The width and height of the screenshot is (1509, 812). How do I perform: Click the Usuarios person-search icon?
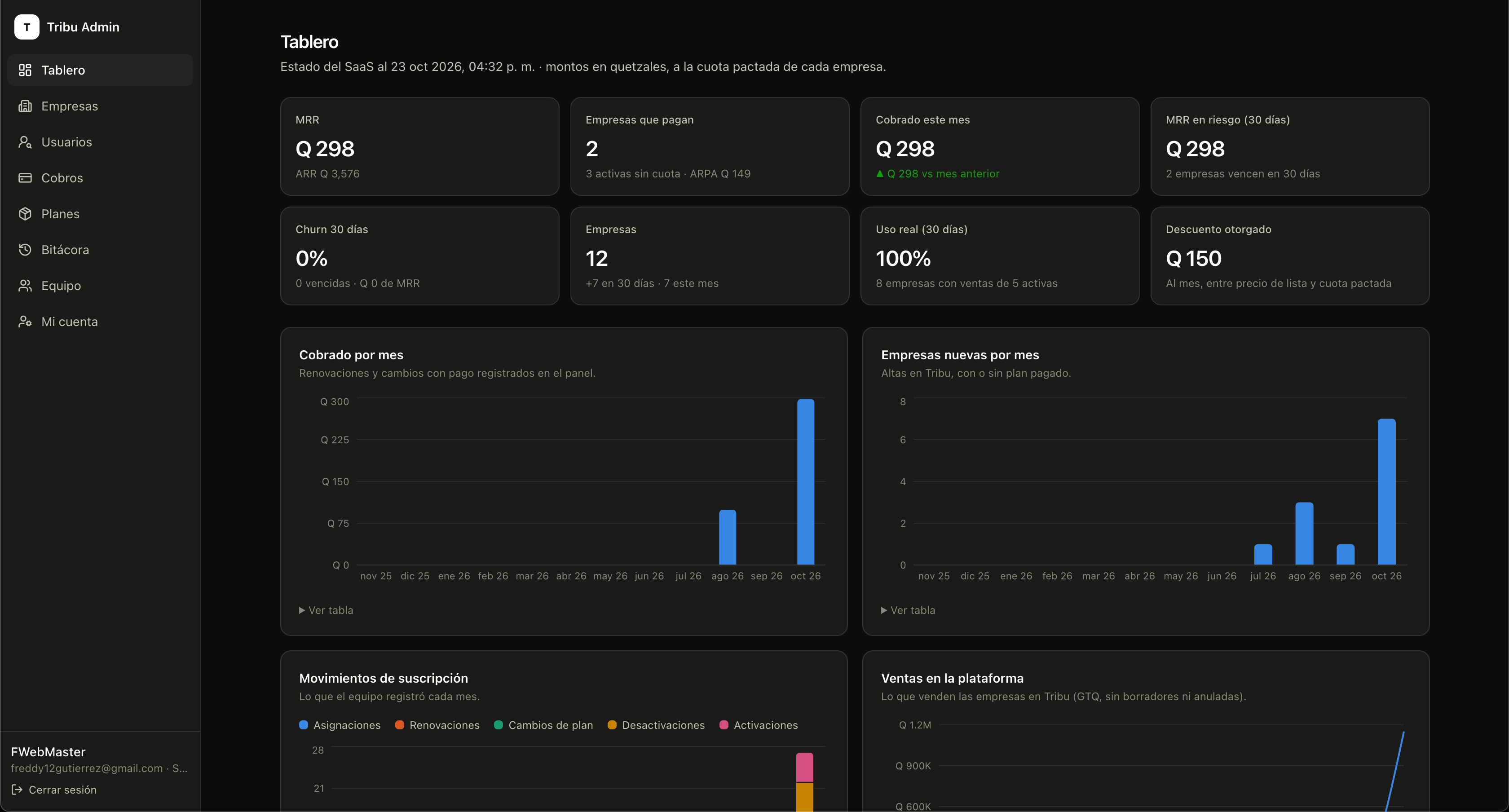point(25,142)
